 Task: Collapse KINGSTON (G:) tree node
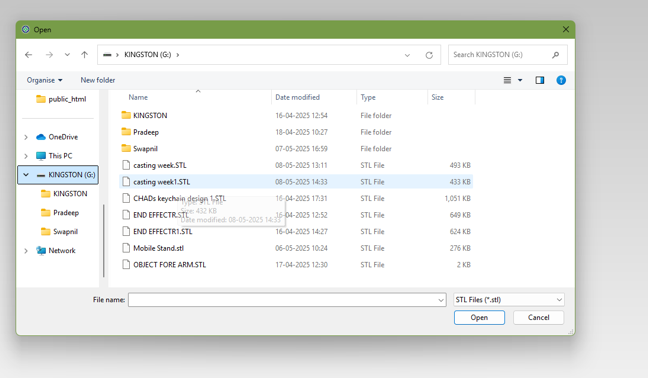pyautogui.click(x=26, y=175)
